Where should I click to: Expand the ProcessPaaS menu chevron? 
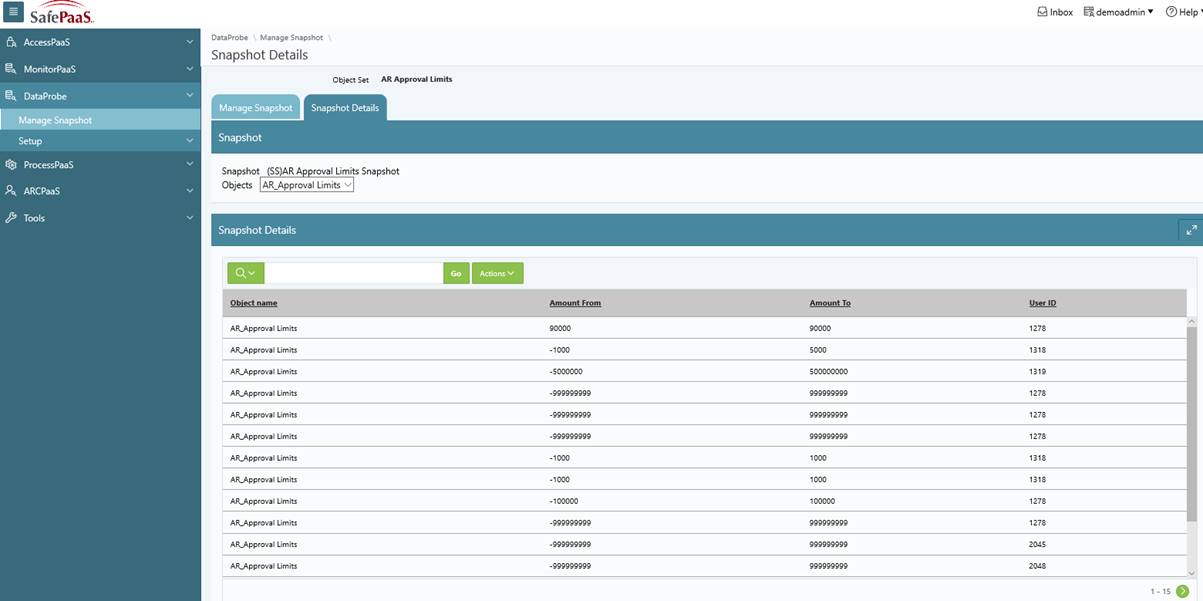click(190, 164)
